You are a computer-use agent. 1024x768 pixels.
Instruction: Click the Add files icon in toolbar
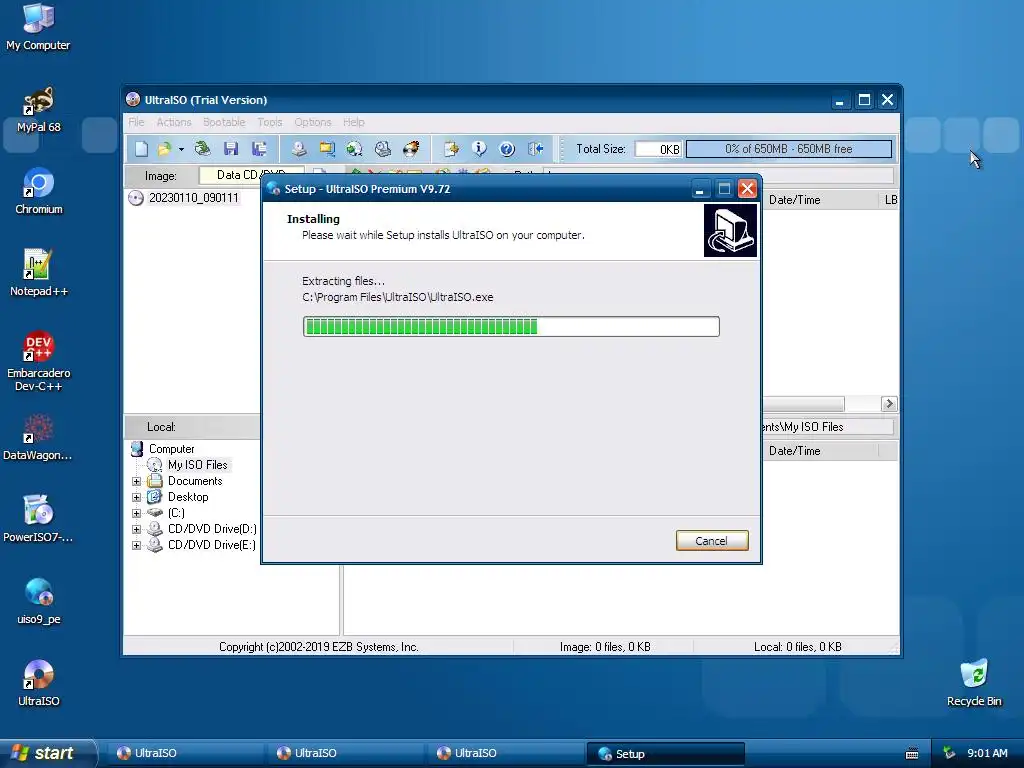(x=451, y=149)
